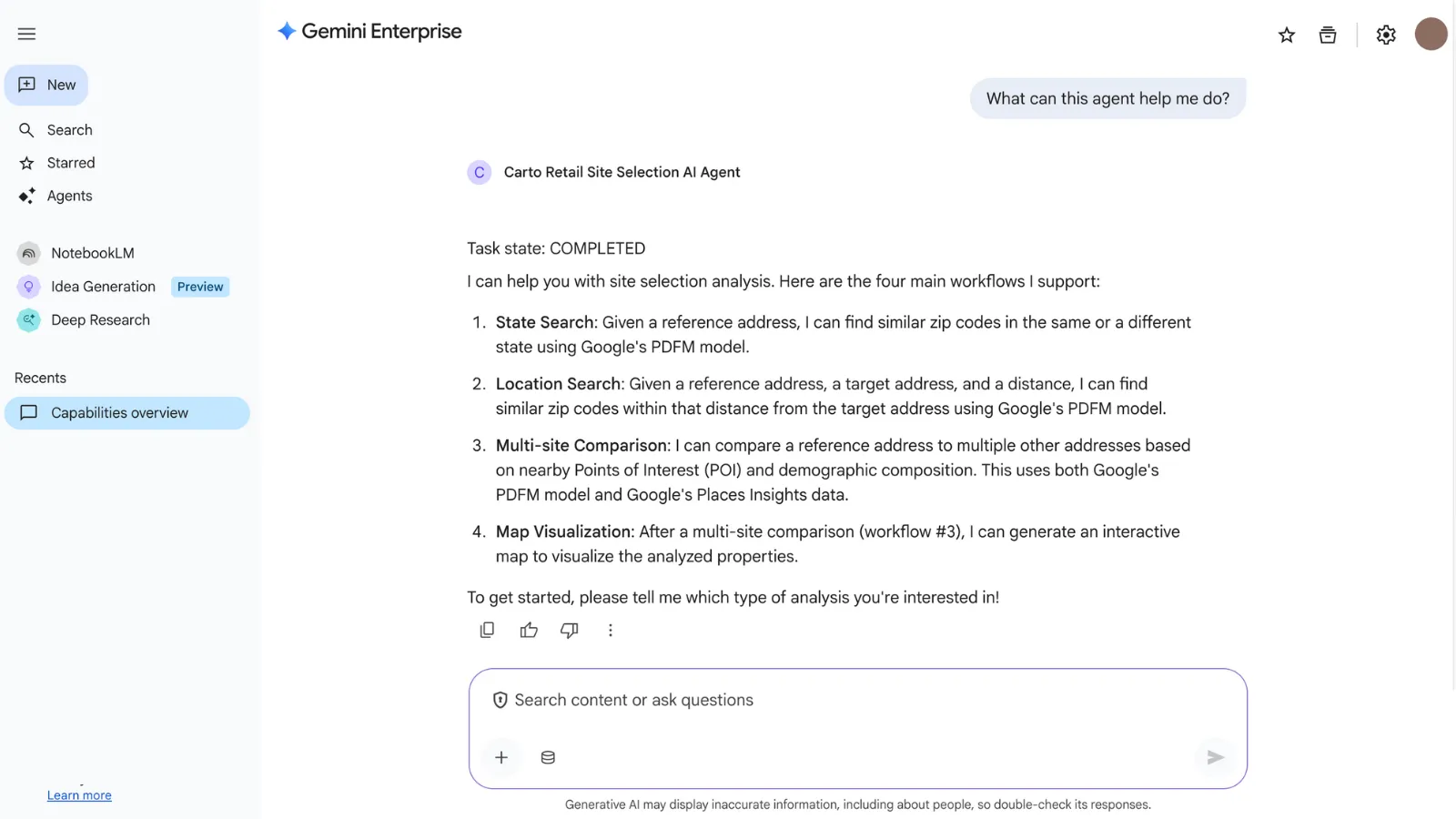The width and height of the screenshot is (1456, 819).
Task: Open Settings with the gear icon
Action: click(1386, 35)
